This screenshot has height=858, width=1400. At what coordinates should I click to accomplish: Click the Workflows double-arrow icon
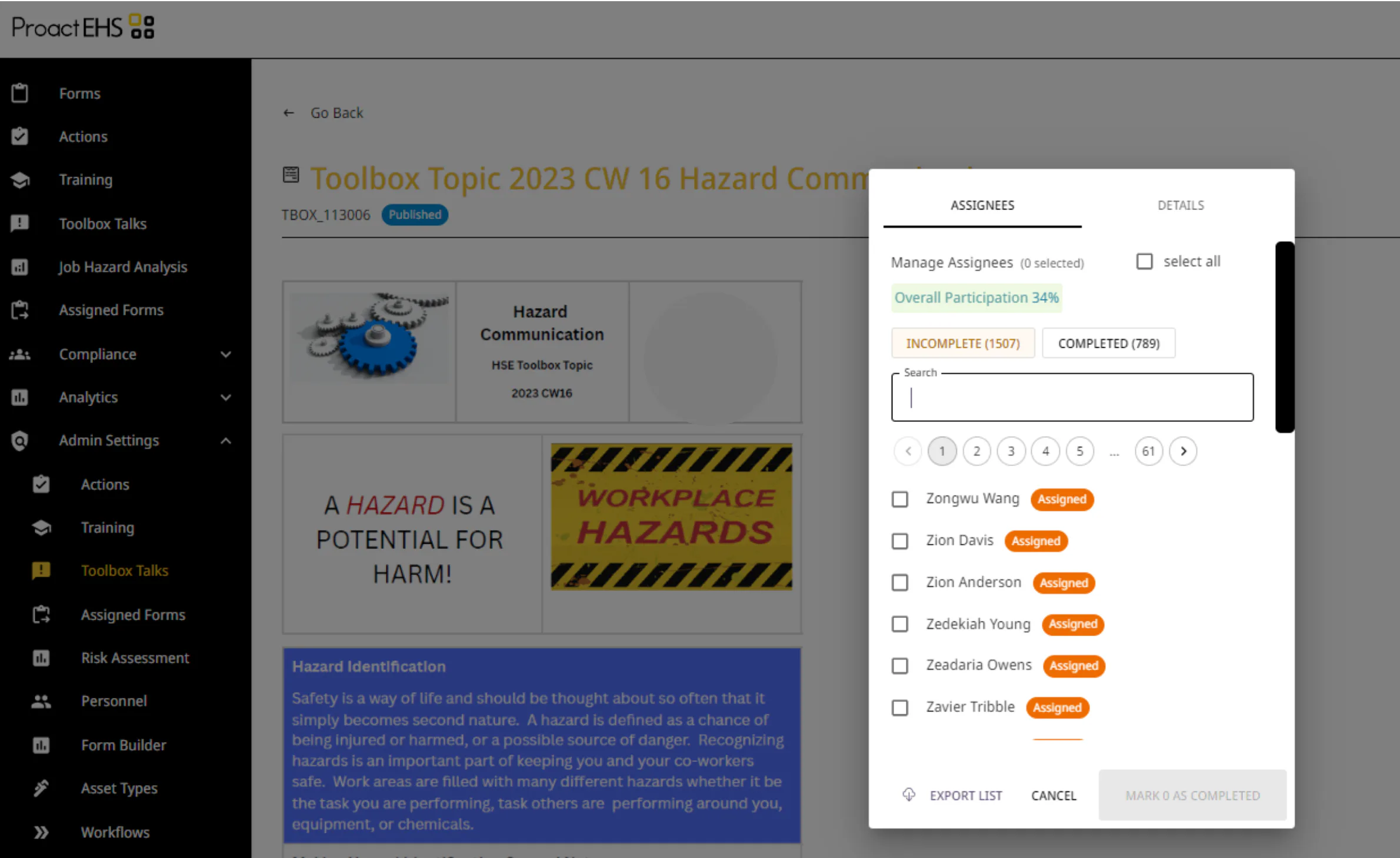[x=41, y=833]
